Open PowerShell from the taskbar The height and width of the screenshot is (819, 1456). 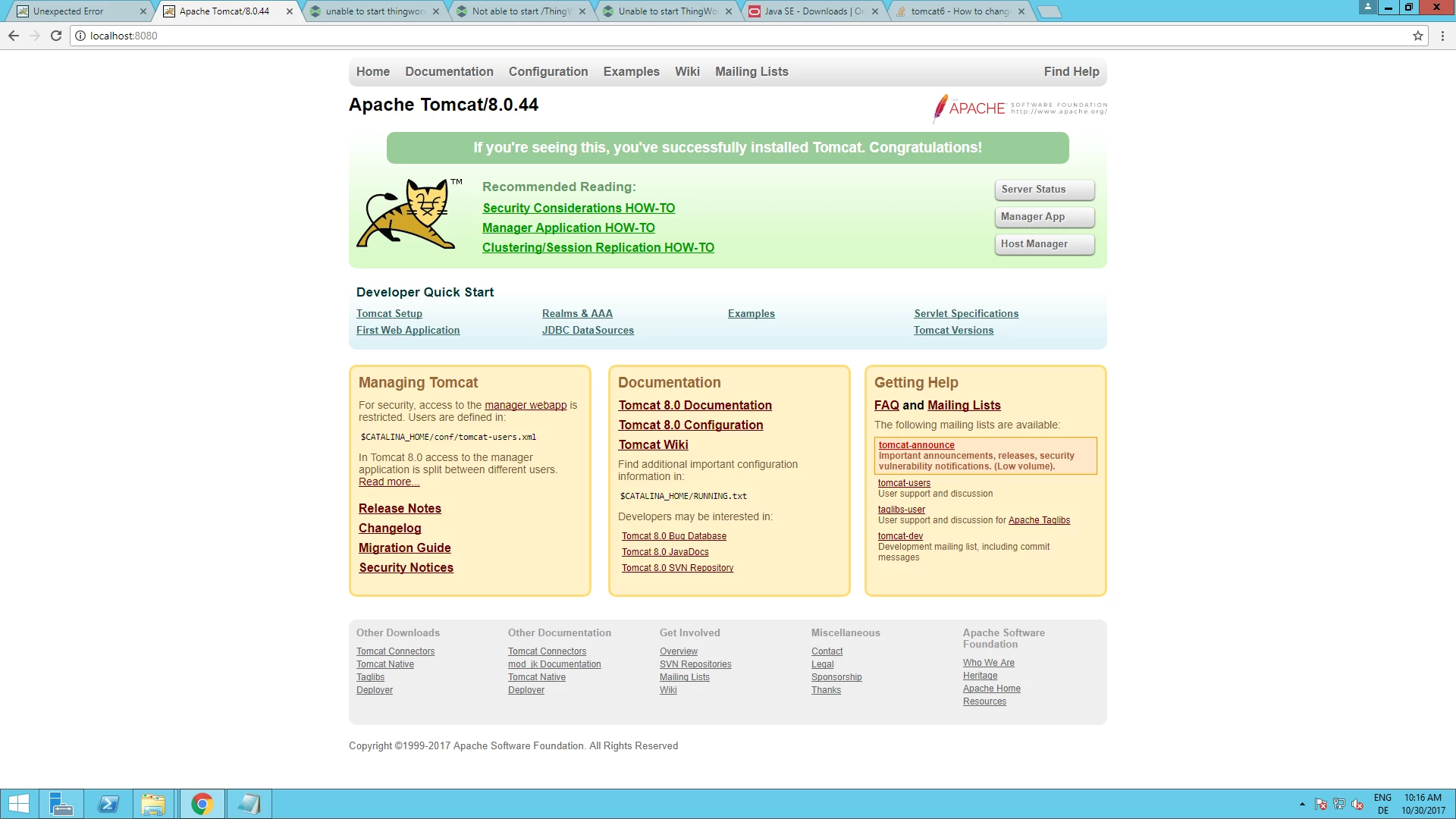108,804
